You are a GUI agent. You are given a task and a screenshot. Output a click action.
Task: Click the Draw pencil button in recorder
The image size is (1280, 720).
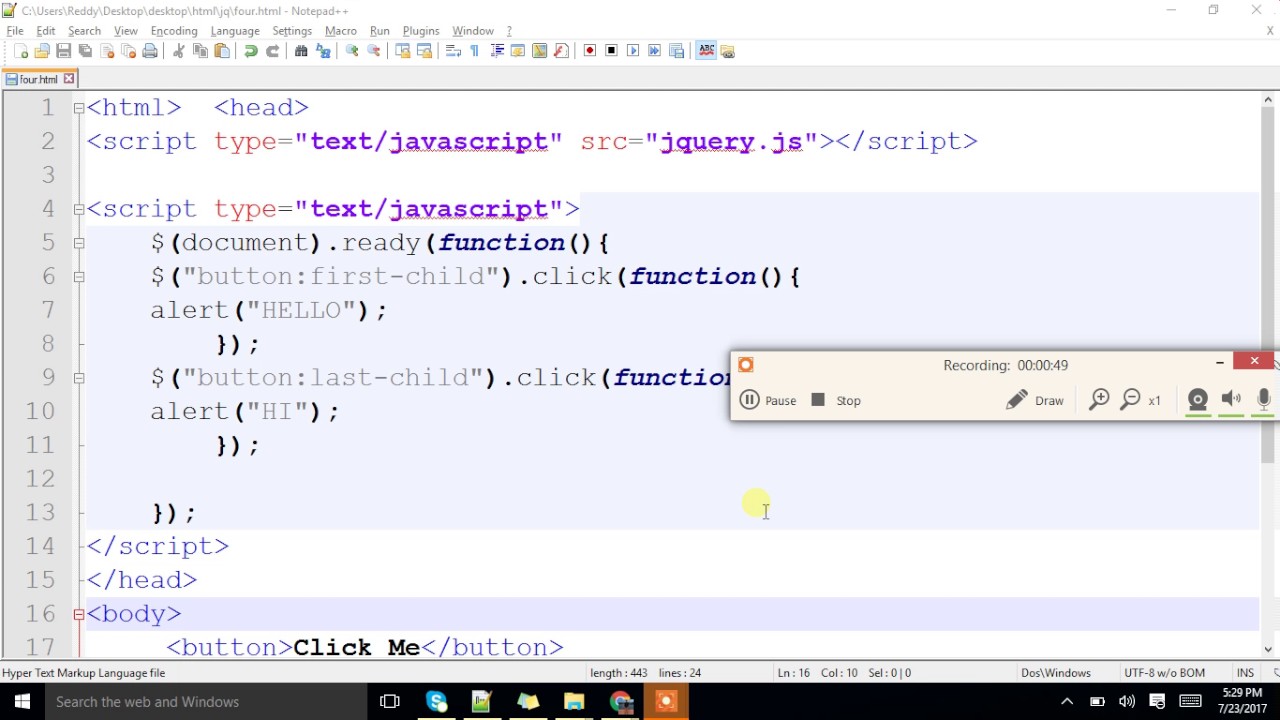[1035, 400]
